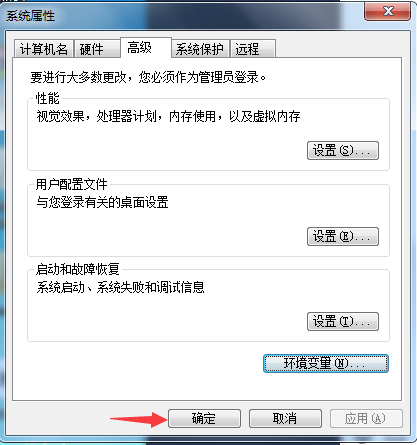This screenshot has height=445, width=417.
Task: Click the 系统属性 title bar text
Action: [30, 16]
